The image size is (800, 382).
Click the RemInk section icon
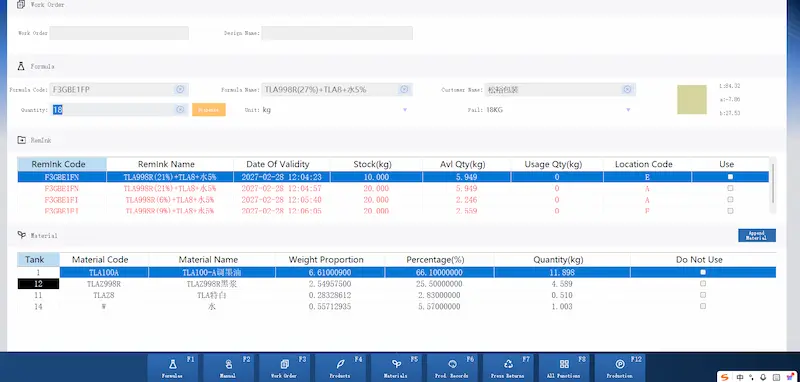coord(21,140)
